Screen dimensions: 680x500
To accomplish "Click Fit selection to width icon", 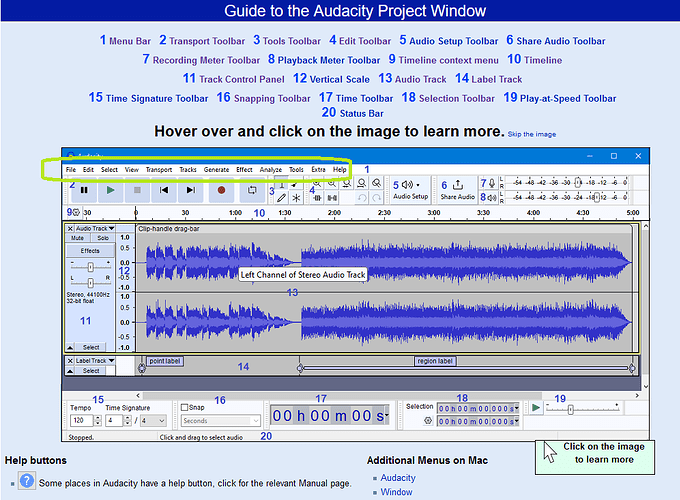I will click(x=347, y=184).
